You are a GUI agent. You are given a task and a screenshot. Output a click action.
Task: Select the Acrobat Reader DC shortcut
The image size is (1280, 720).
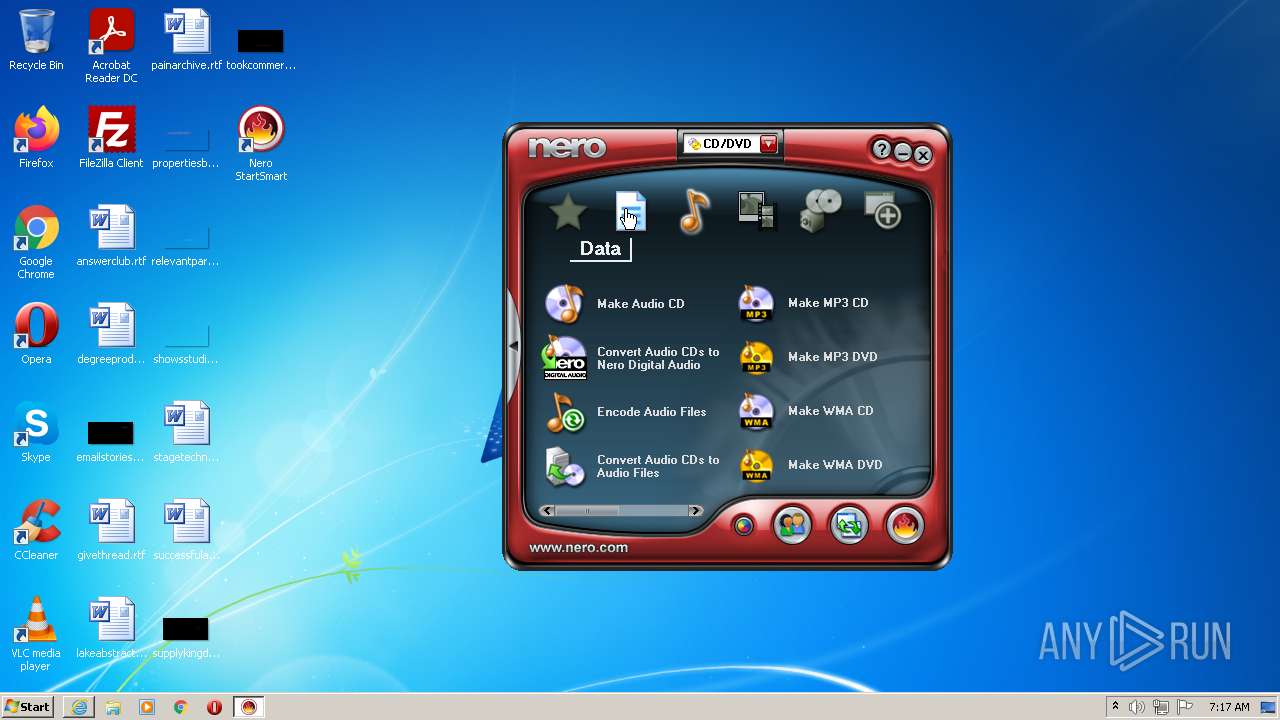111,46
